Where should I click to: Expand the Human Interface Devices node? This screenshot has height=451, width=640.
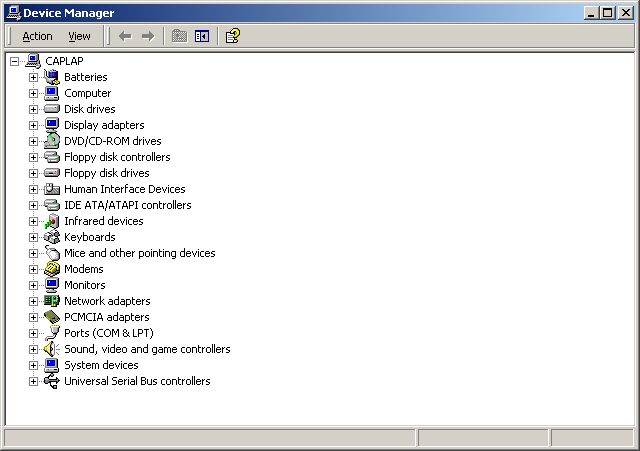[33, 189]
